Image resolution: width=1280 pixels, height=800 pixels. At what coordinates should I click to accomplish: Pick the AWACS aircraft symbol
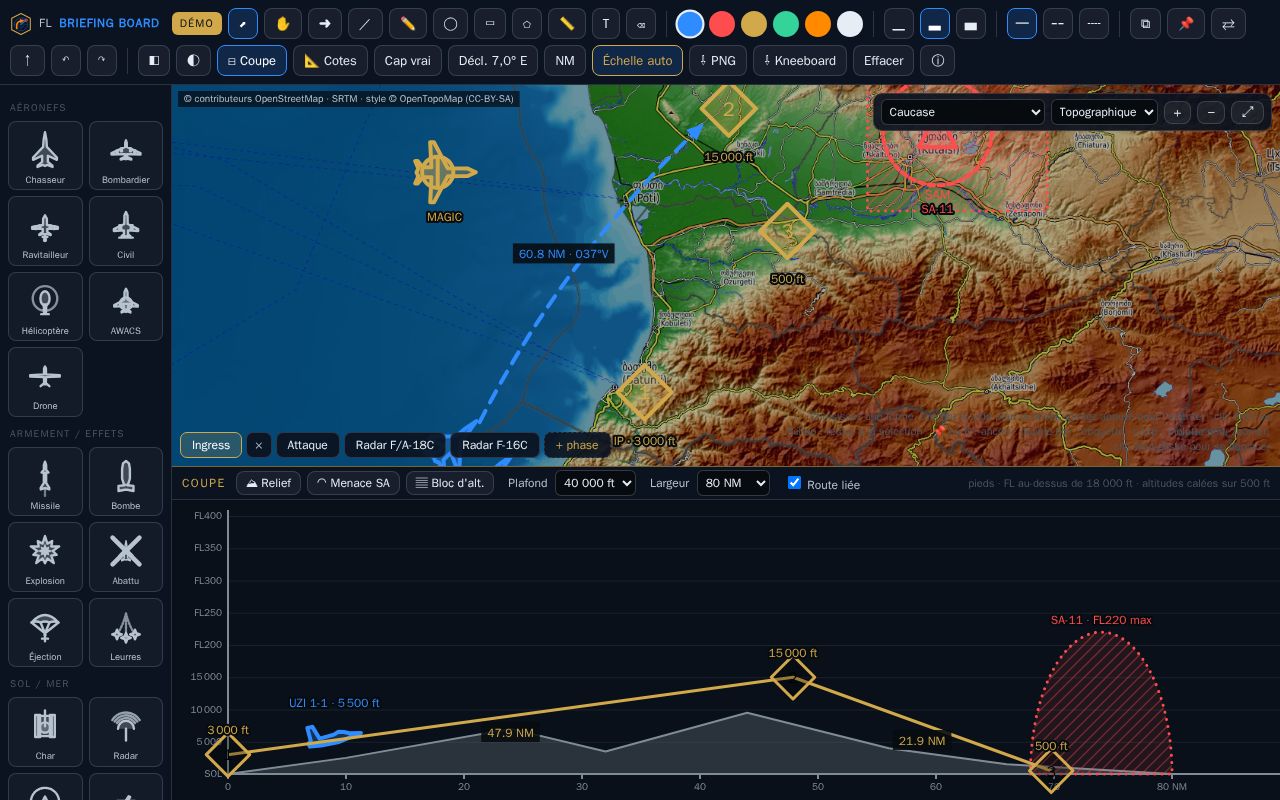(x=126, y=306)
